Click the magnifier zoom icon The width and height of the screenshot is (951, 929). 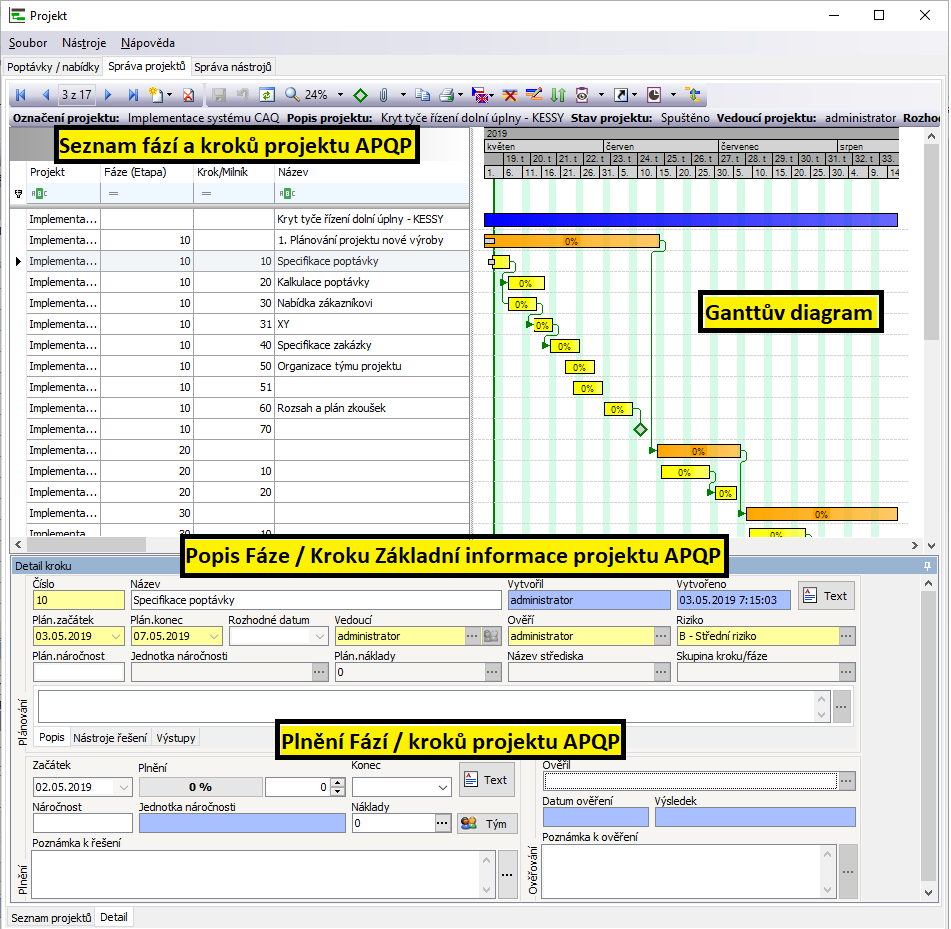click(x=292, y=95)
